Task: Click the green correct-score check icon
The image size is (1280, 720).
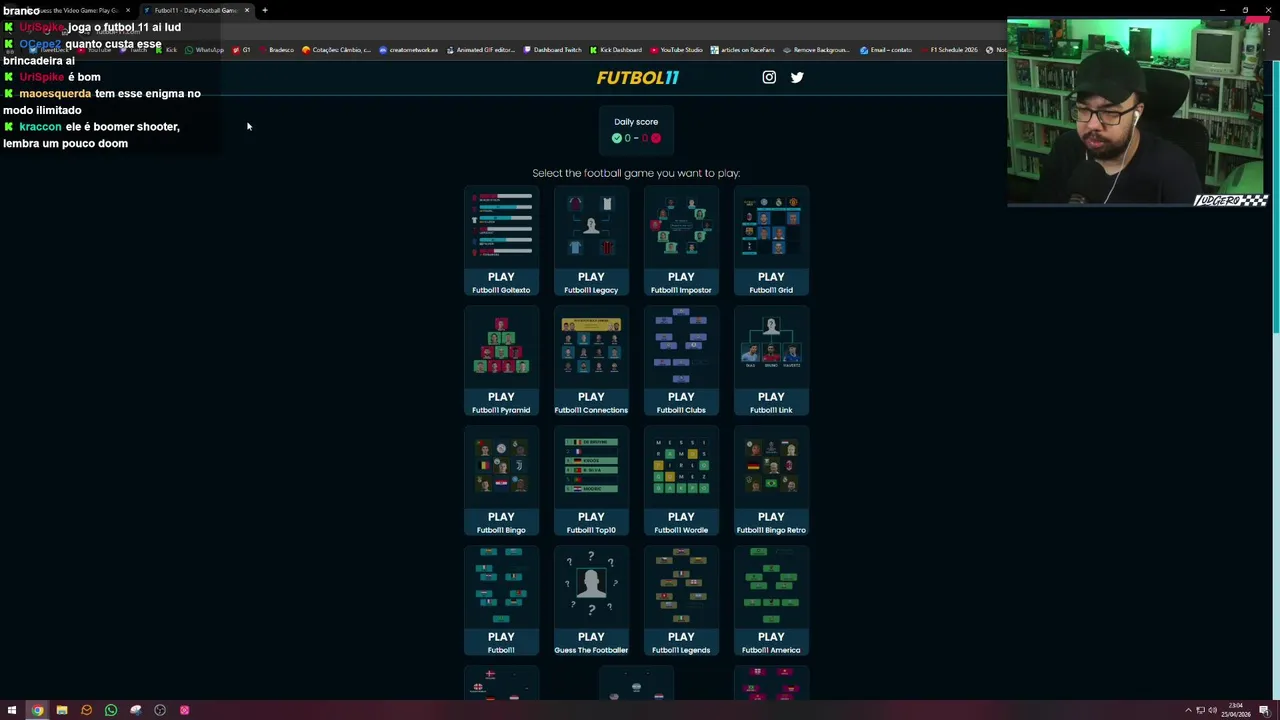Action: click(617, 138)
